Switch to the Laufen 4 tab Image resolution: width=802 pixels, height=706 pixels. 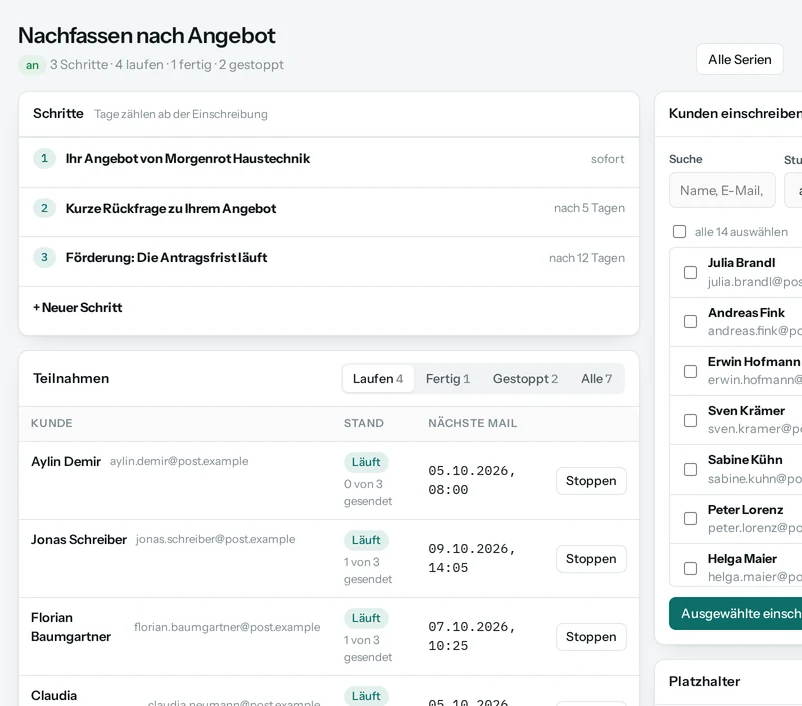click(x=377, y=379)
